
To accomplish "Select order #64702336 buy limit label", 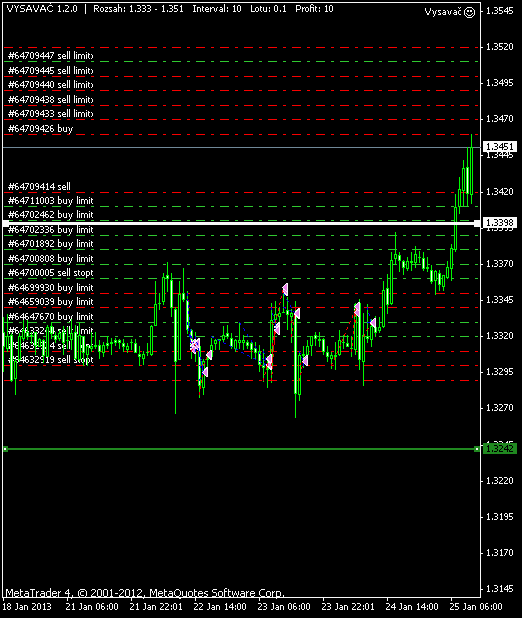I will pyautogui.click(x=50, y=230).
